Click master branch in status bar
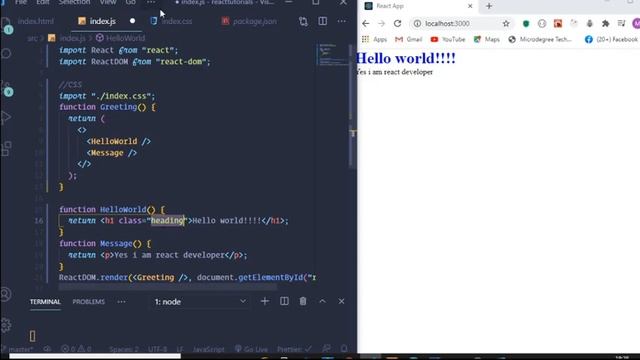This screenshot has width=640, height=360. [18, 349]
